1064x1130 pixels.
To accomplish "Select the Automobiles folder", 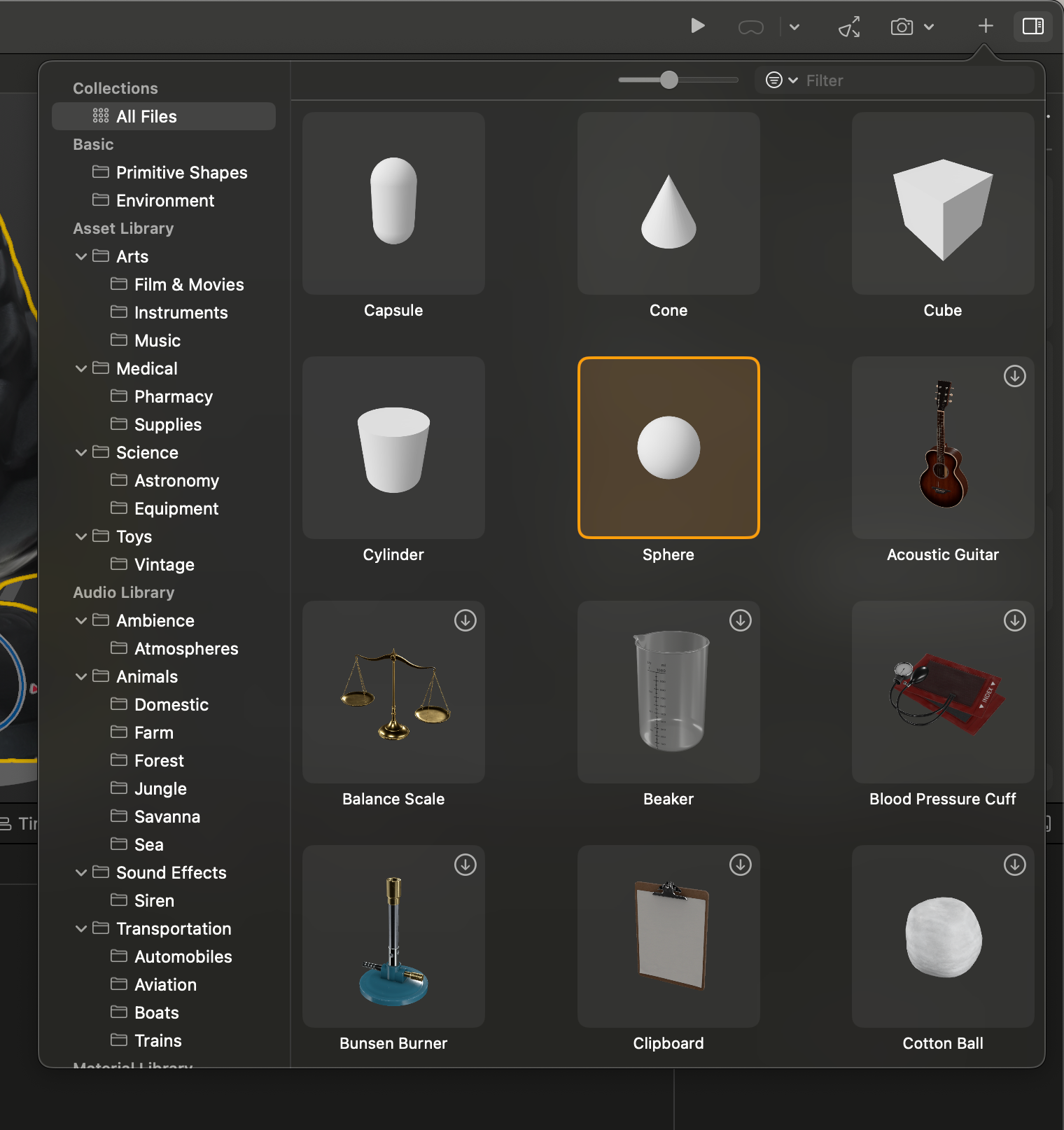I will click(x=171, y=956).
